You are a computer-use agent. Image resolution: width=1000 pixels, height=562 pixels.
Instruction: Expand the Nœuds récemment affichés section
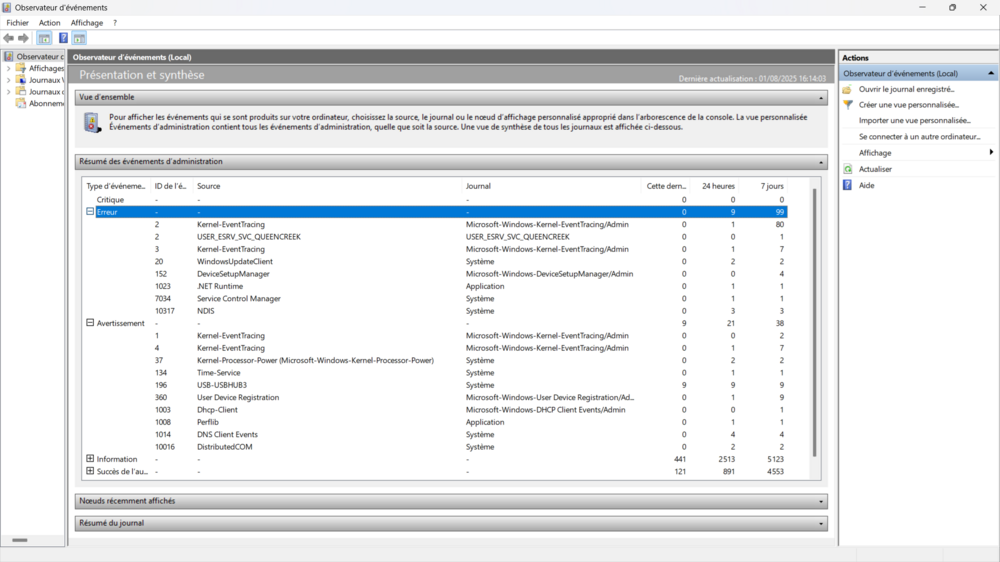point(821,501)
